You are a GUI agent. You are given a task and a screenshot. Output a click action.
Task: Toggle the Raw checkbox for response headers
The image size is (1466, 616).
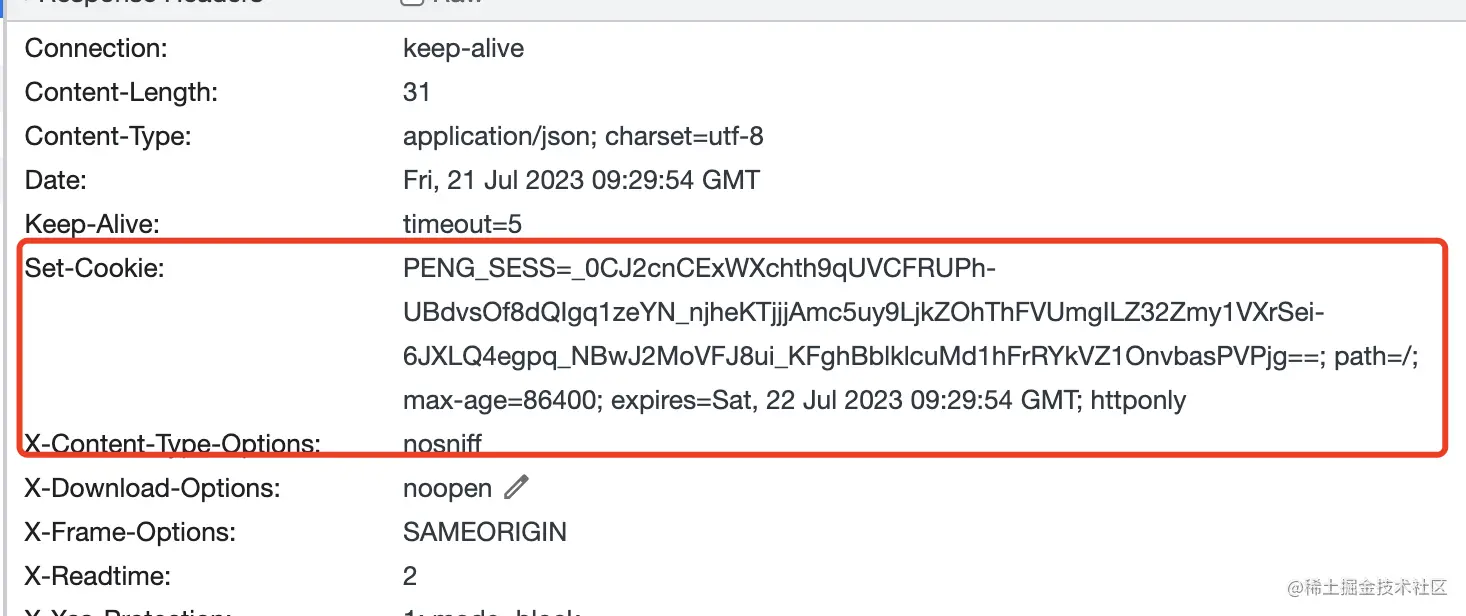pyautogui.click(x=412, y=3)
